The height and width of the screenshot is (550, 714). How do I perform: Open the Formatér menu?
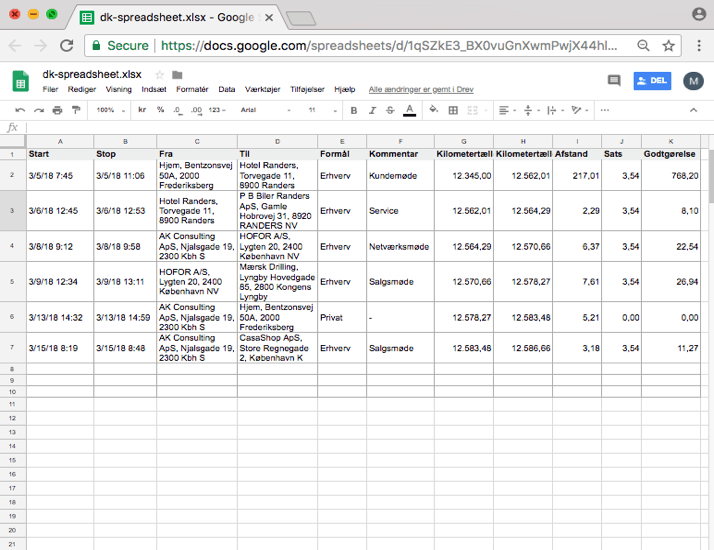coord(192,89)
